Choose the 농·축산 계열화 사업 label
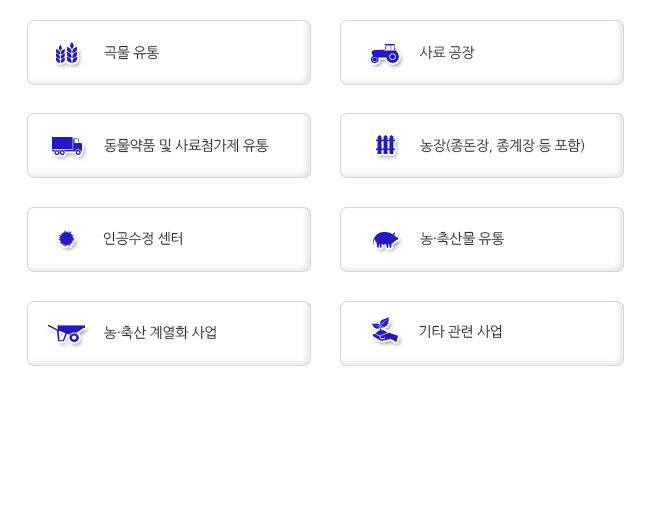650x521 pixels. tap(160, 332)
